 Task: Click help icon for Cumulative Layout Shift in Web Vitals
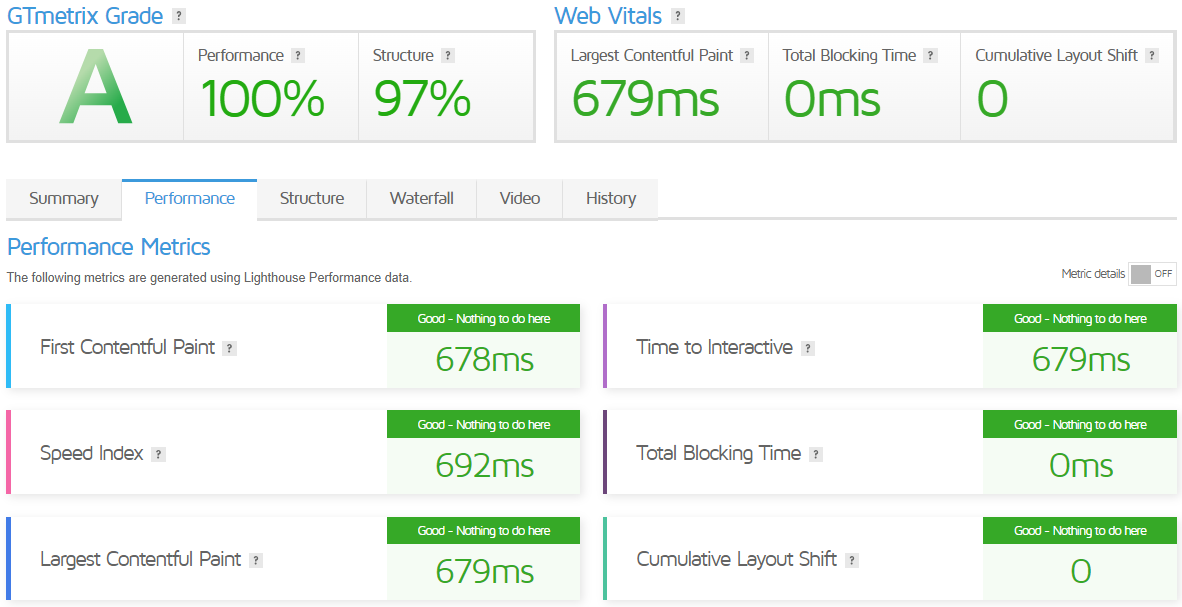tap(1152, 56)
